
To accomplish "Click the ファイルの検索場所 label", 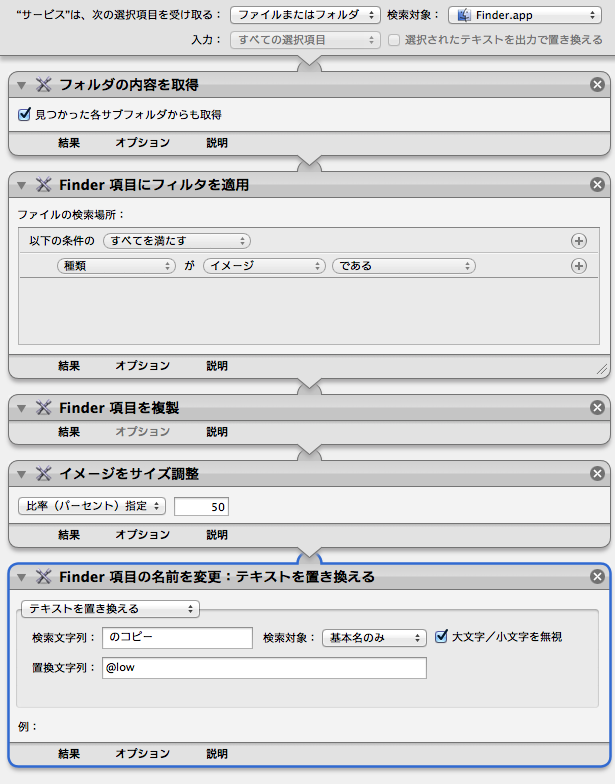I will (70, 215).
